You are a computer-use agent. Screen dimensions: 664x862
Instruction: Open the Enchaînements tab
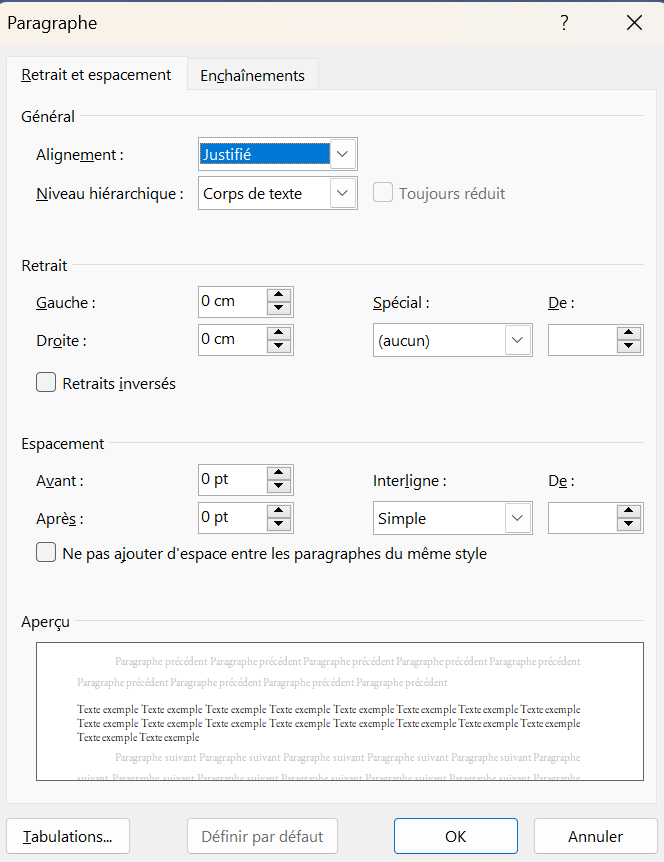click(252, 75)
